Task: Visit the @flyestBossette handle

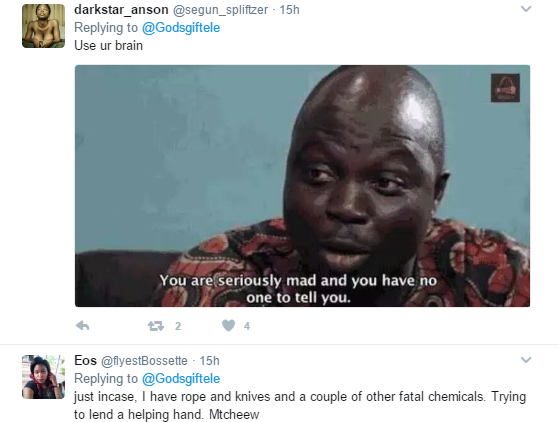Action: (x=144, y=361)
